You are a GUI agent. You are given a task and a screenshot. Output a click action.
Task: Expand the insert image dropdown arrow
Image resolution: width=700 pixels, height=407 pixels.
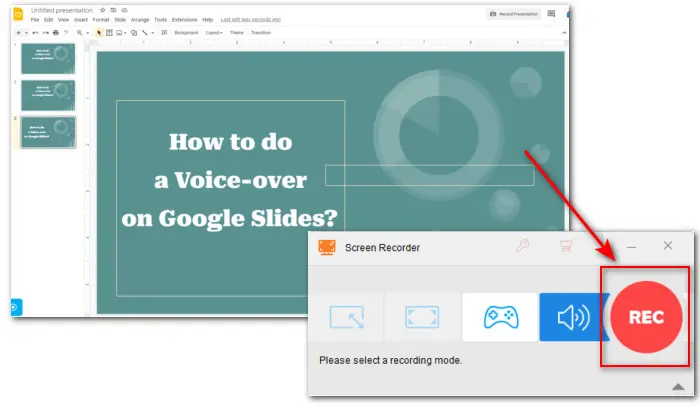[x=125, y=33]
